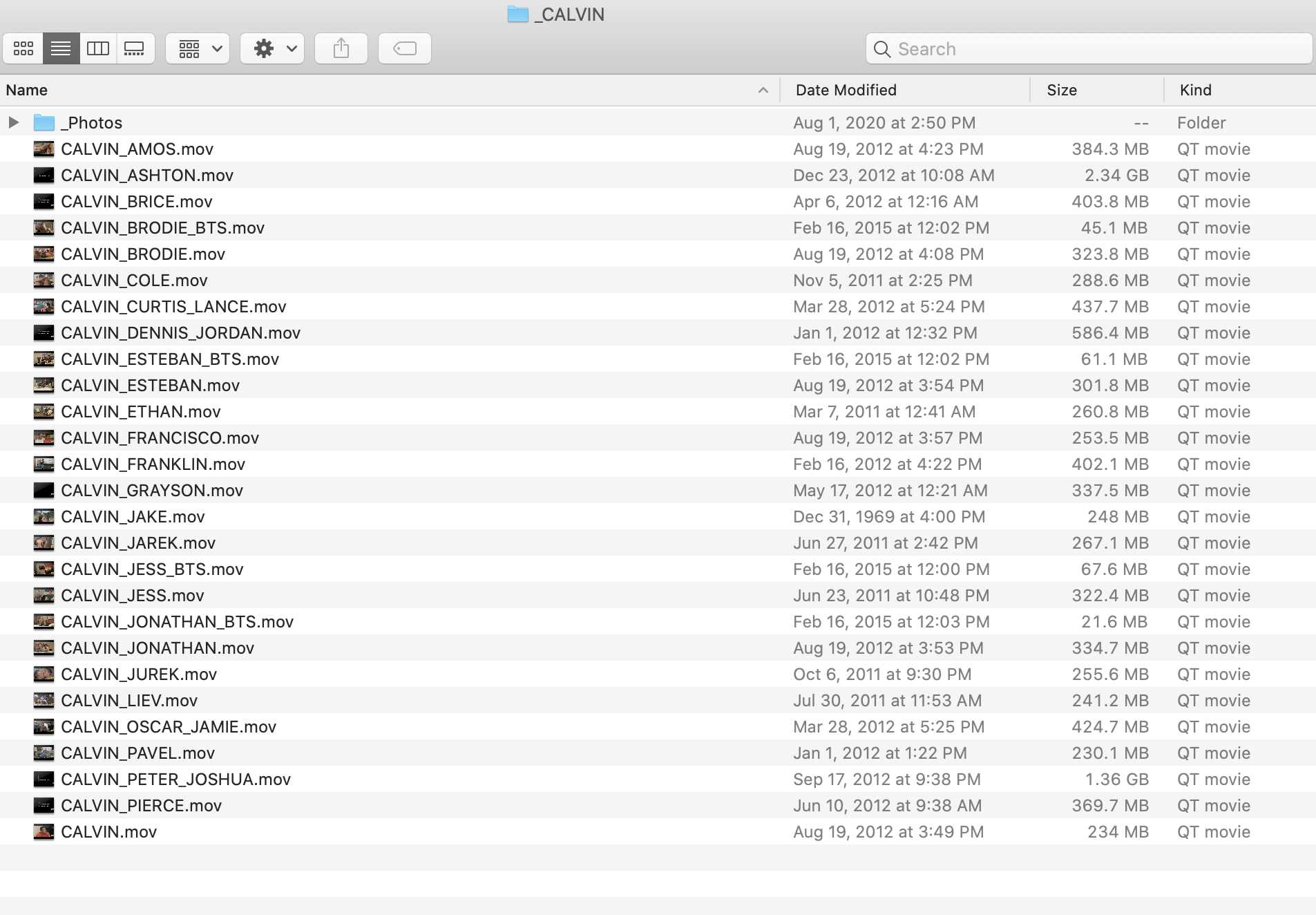Viewport: 1316px width, 915px height.
Task: Select the file name CALVIN_JESS.mov
Action: 133,595
